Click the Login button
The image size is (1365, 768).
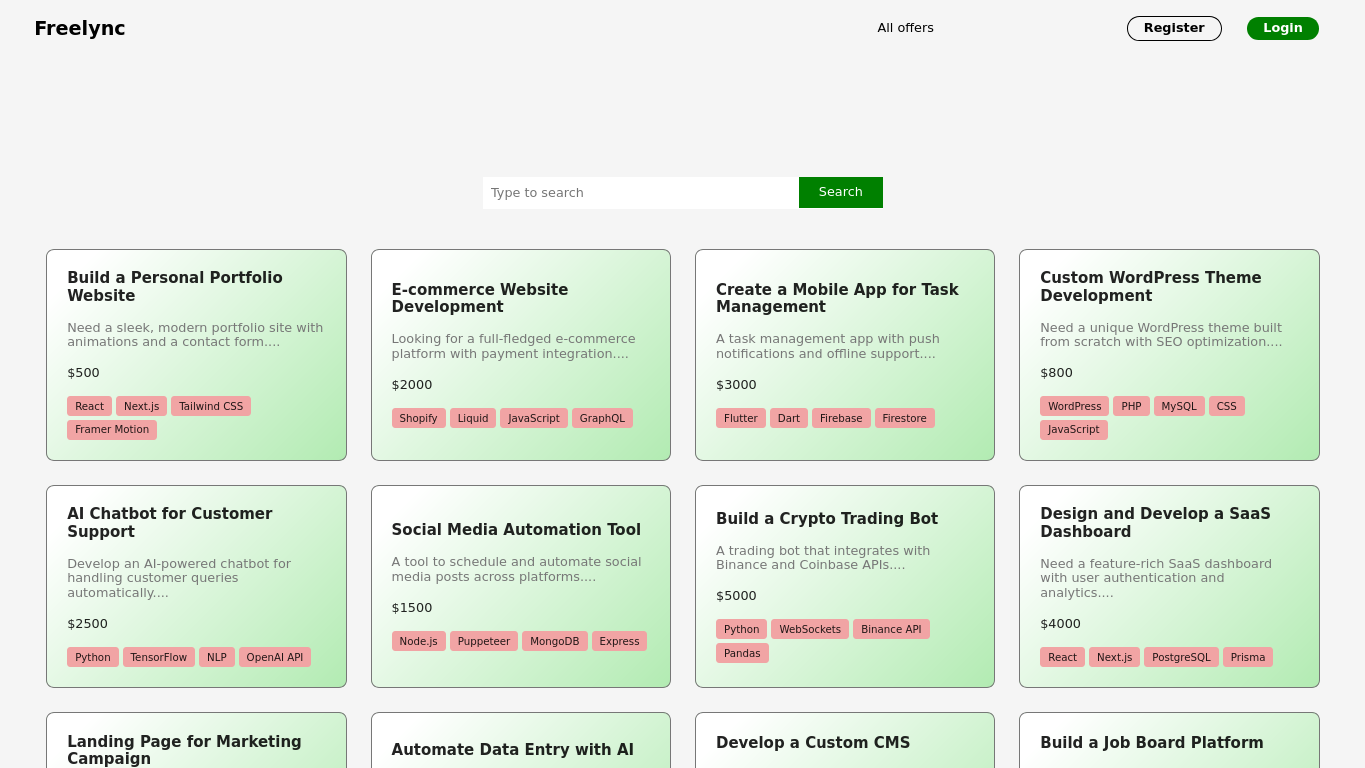[1283, 28]
